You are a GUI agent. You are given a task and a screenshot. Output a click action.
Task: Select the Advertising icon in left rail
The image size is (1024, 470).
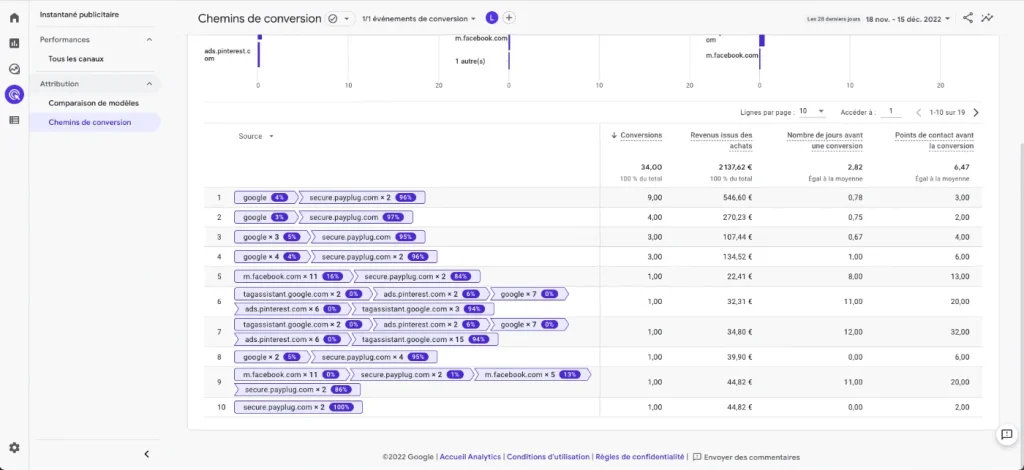[x=14, y=95]
